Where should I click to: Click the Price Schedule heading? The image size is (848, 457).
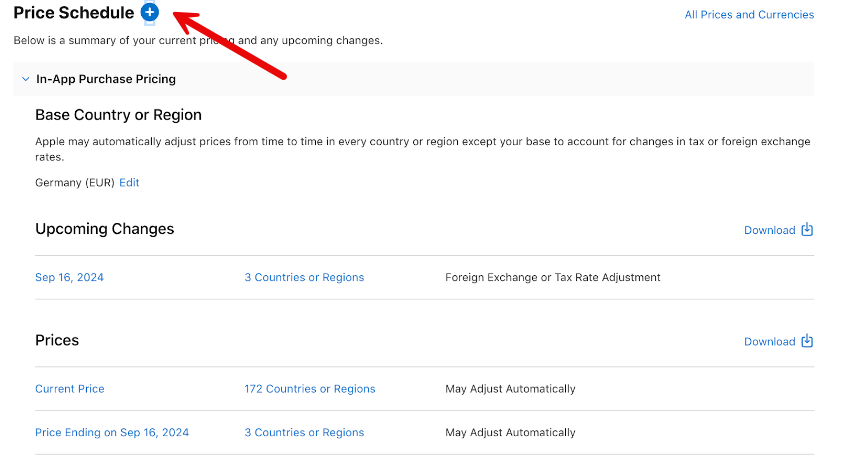[74, 12]
